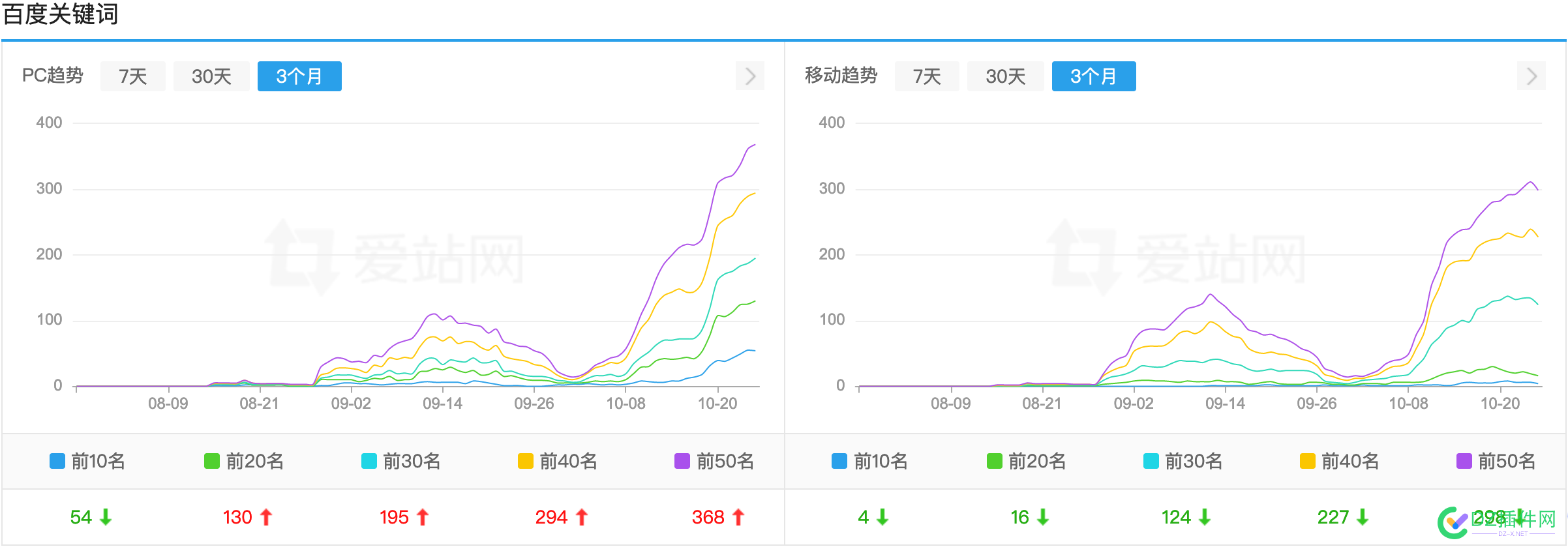Click the mobile value 16
1568x549 pixels.
[x=1019, y=517]
